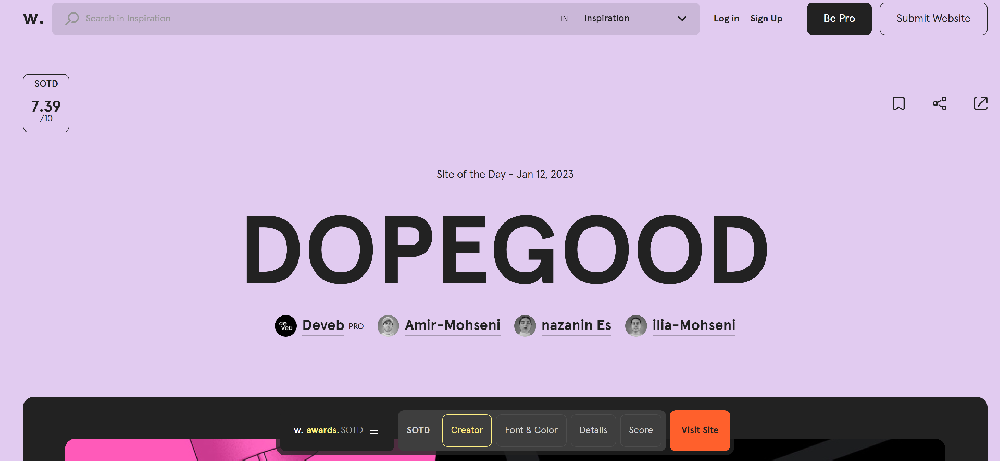Switch to the Font & Color tab
This screenshot has height=461, width=1000.
pyautogui.click(x=531, y=430)
